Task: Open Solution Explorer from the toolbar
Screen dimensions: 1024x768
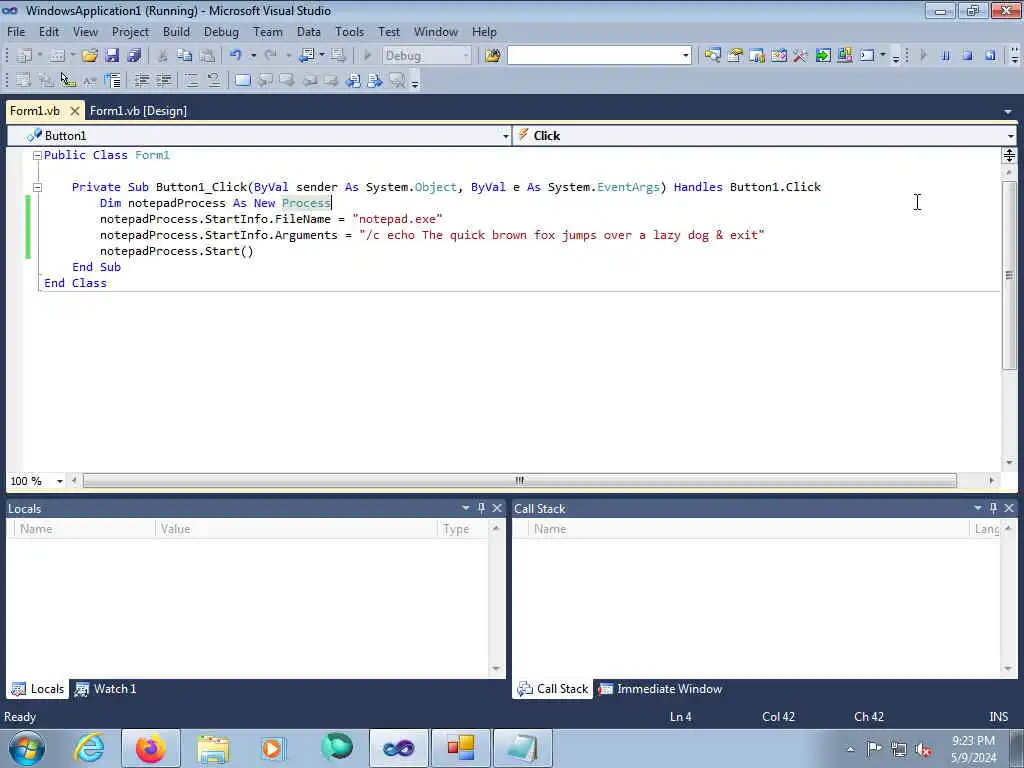Action: click(712, 56)
